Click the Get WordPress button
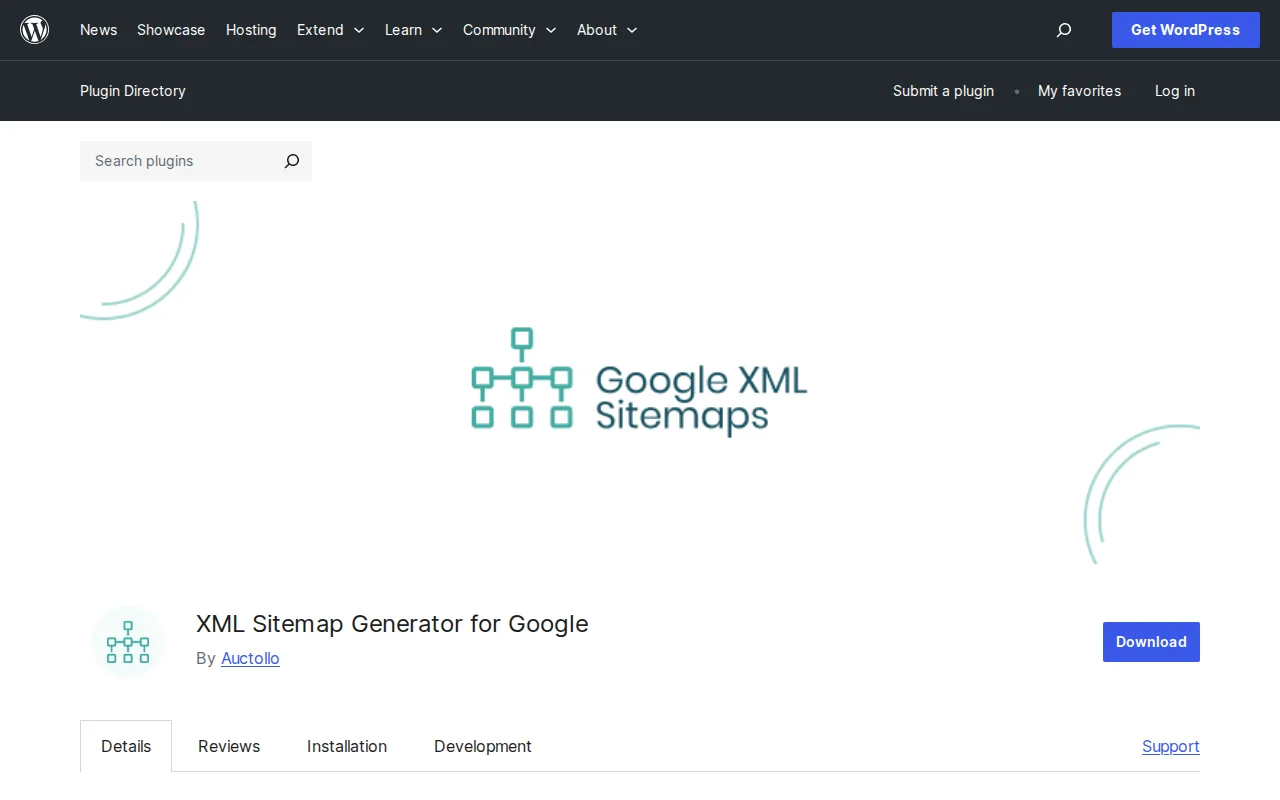The width and height of the screenshot is (1280, 800). coord(1185,30)
